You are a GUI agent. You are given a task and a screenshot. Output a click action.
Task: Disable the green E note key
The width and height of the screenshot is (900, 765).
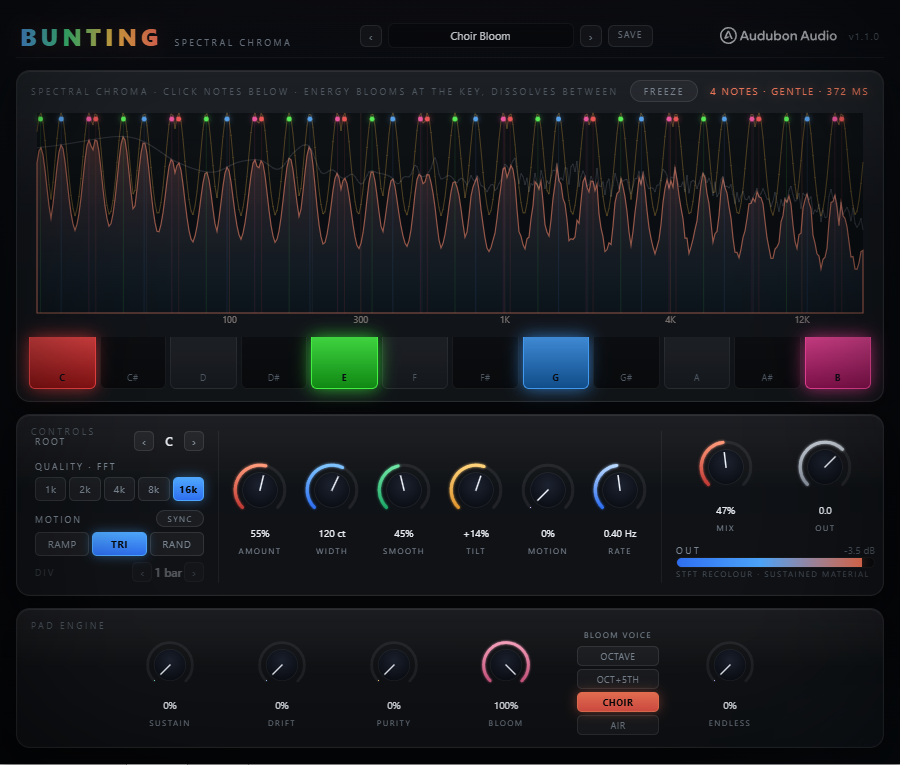point(344,363)
